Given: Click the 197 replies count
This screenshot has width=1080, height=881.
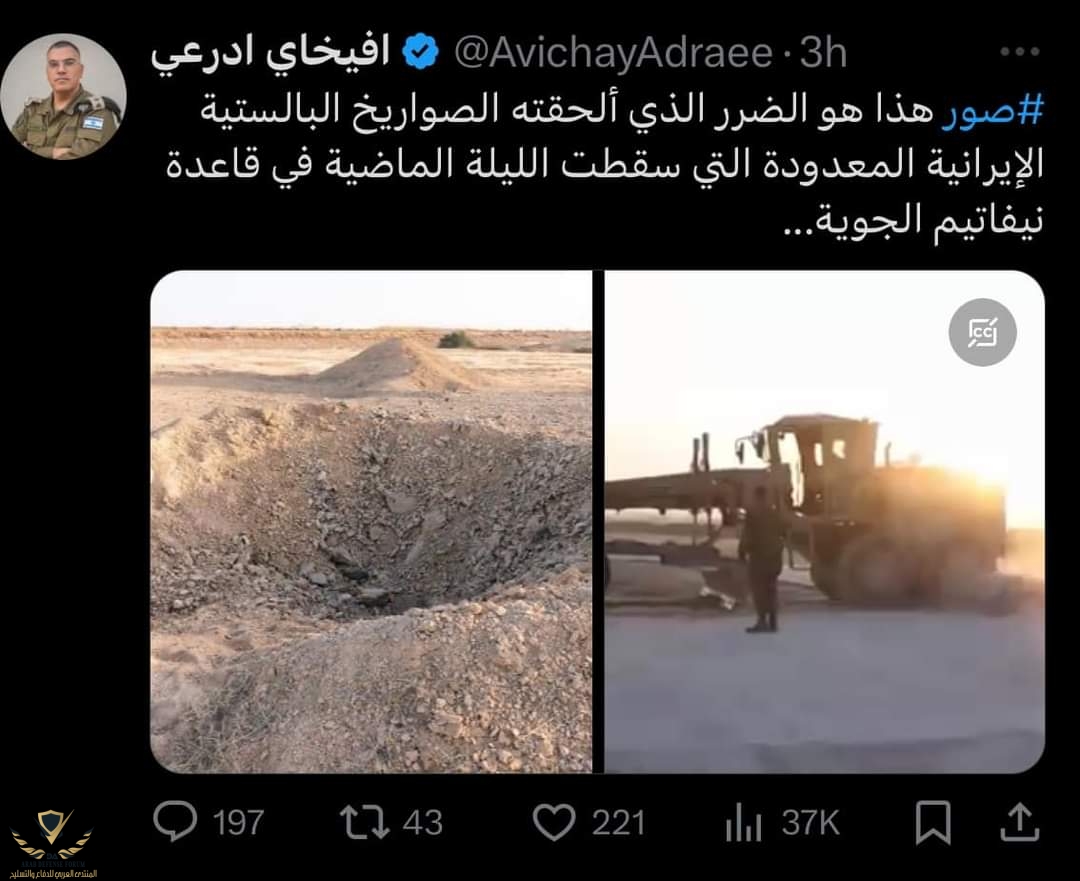Looking at the screenshot, I should pos(238,822).
